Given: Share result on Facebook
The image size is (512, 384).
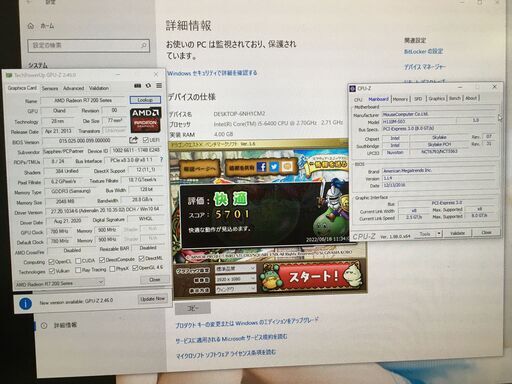Looking at the screenshot, I should (262, 167).
